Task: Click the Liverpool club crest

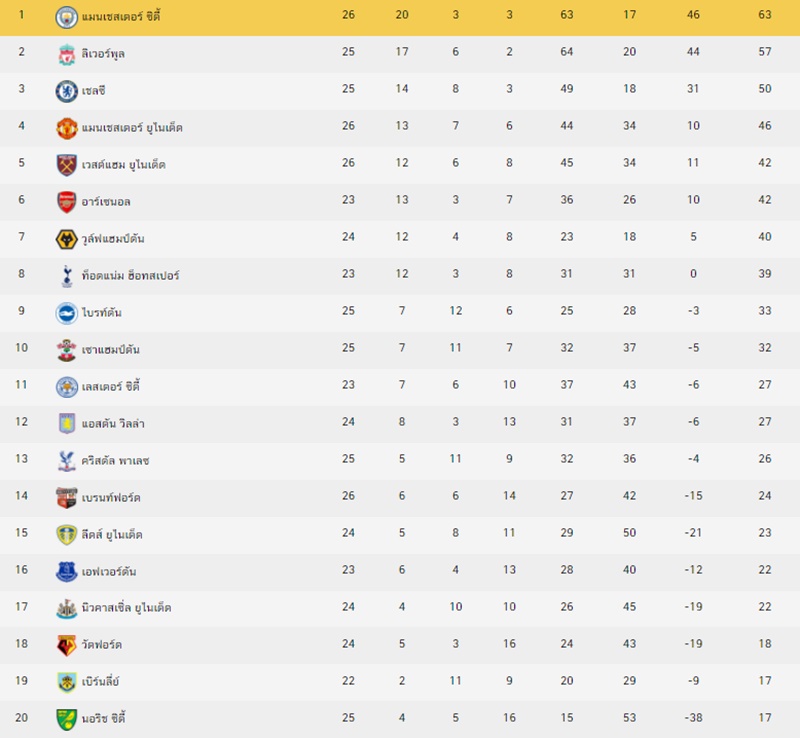Action: [66, 54]
